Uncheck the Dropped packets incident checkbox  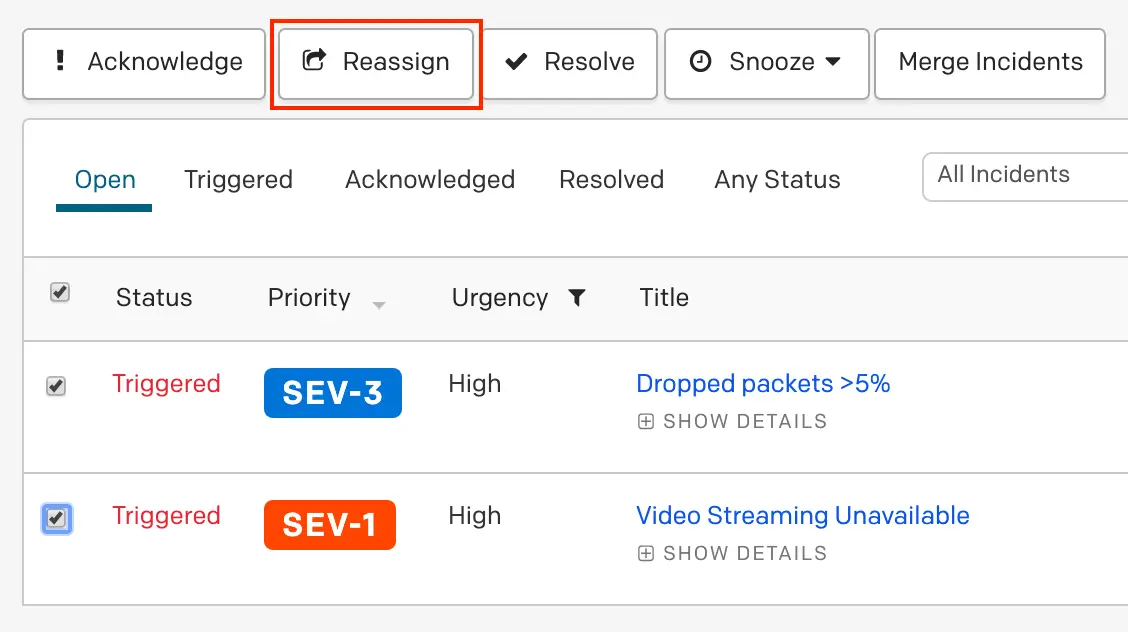(56, 386)
